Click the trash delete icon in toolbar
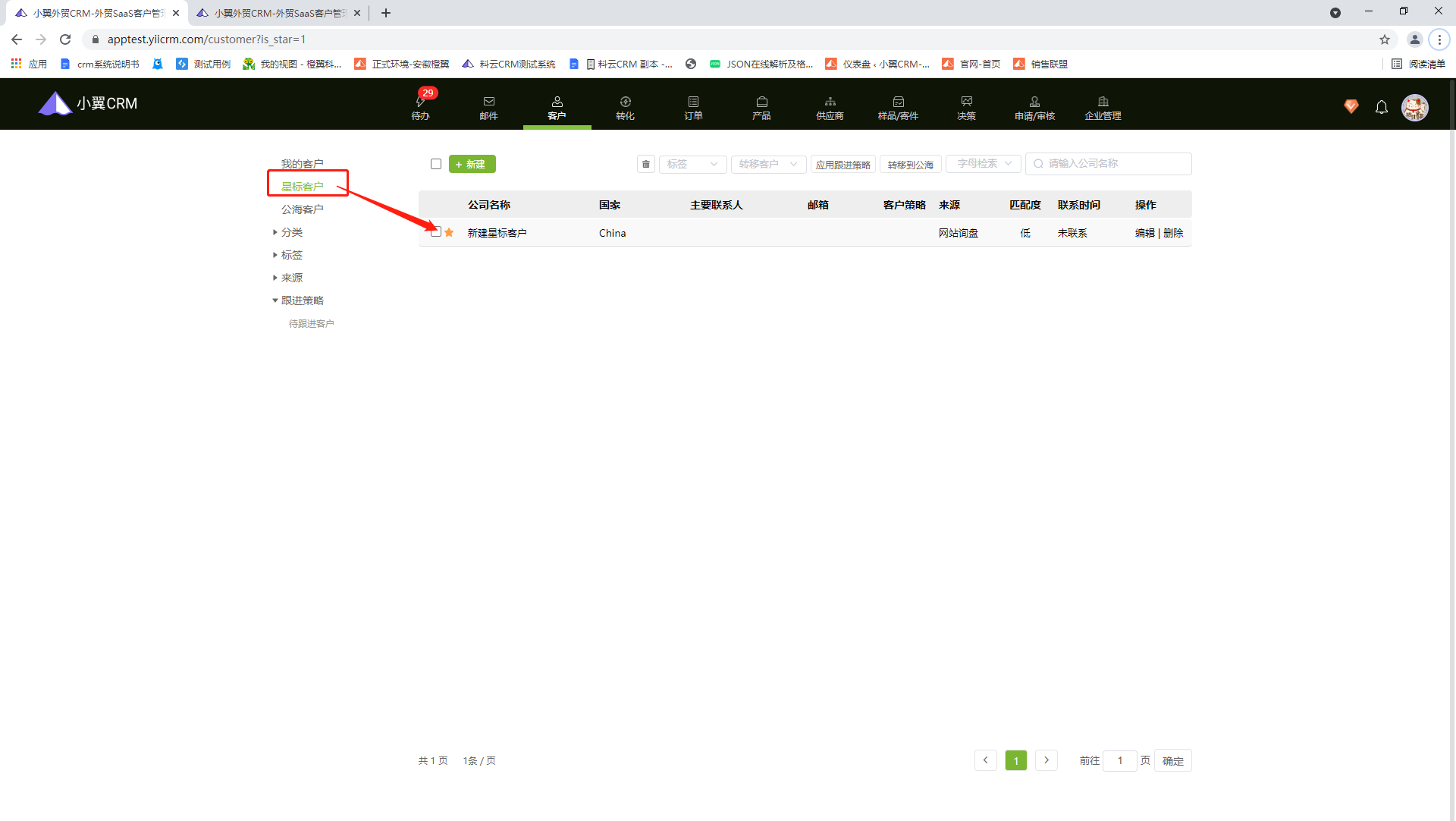This screenshot has height=821, width=1456. [646, 164]
